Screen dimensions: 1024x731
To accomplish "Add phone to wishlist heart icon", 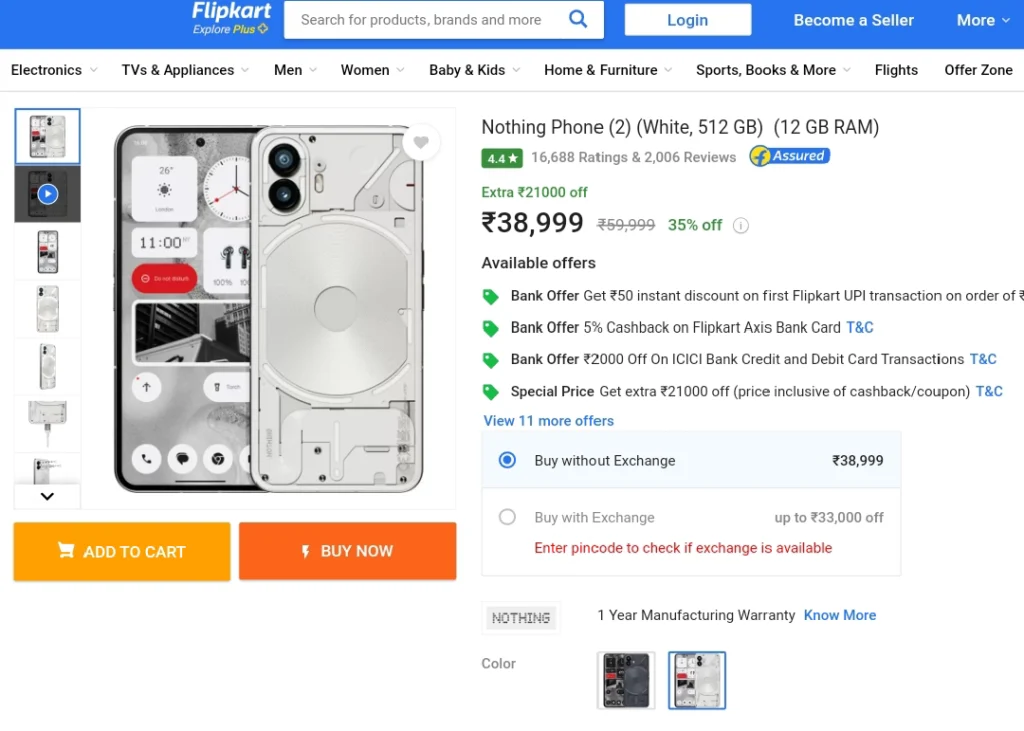I will coord(421,142).
